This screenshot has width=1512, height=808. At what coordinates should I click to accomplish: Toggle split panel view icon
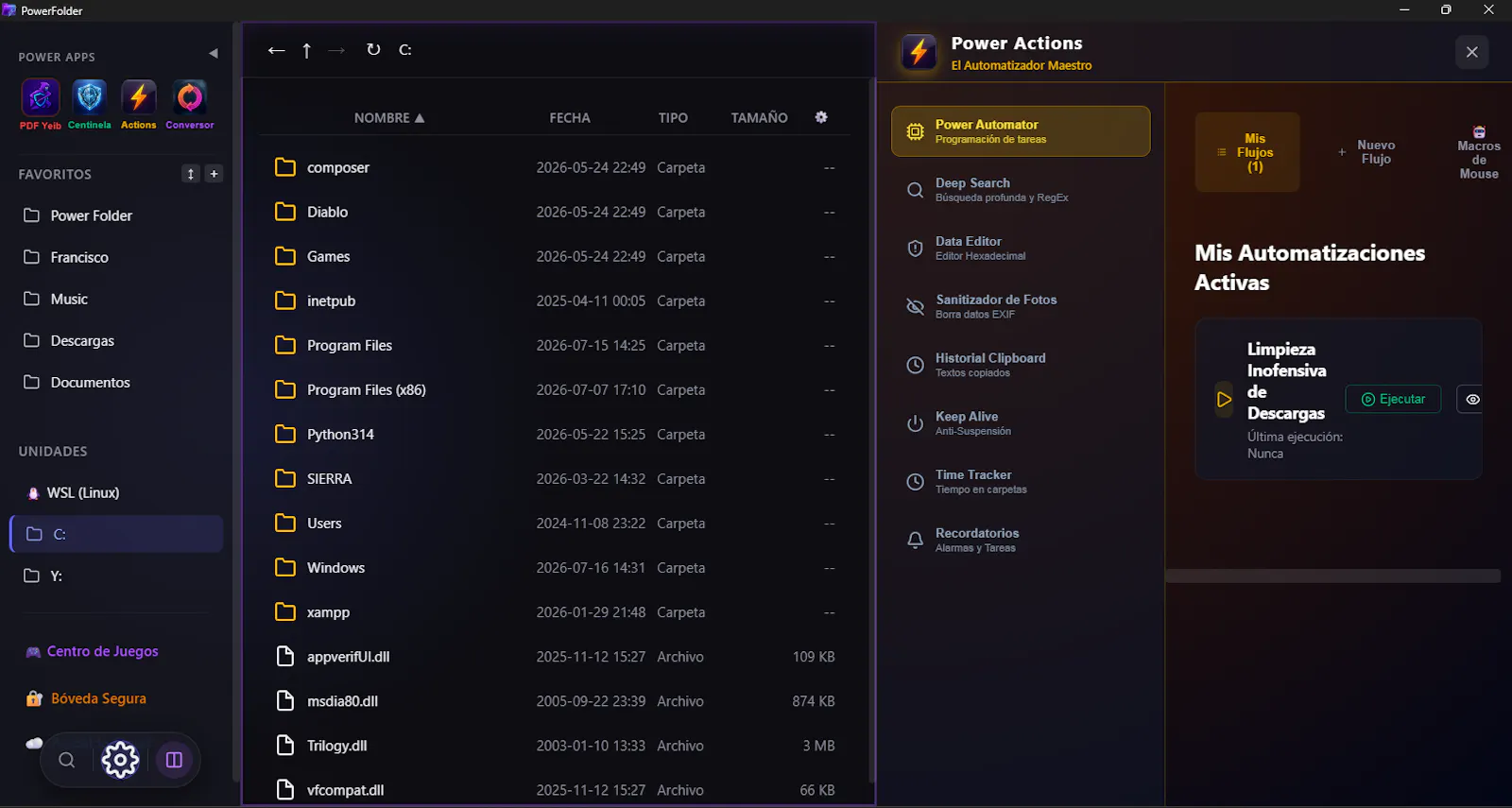click(174, 760)
